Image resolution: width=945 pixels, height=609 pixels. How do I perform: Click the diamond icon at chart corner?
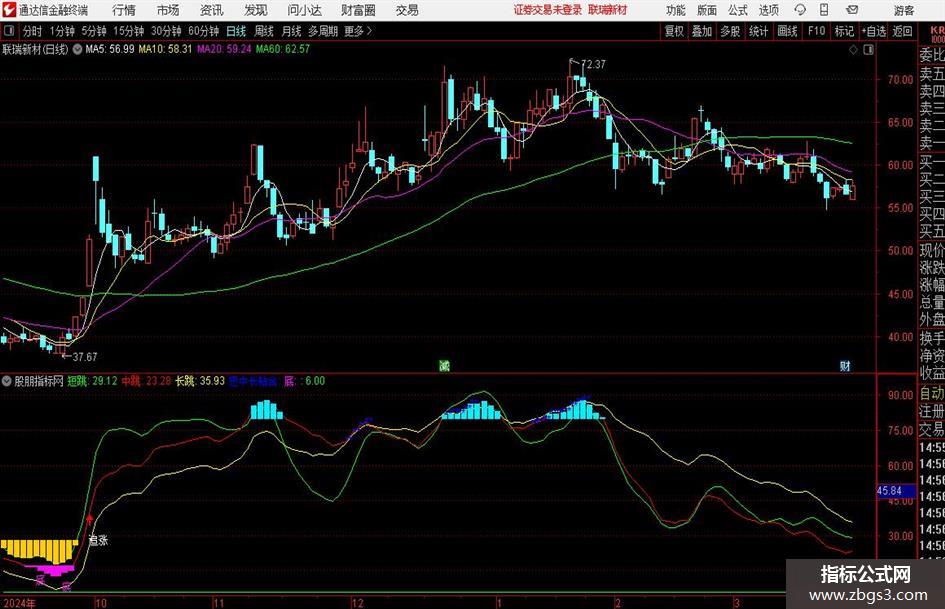[x=853, y=50]
